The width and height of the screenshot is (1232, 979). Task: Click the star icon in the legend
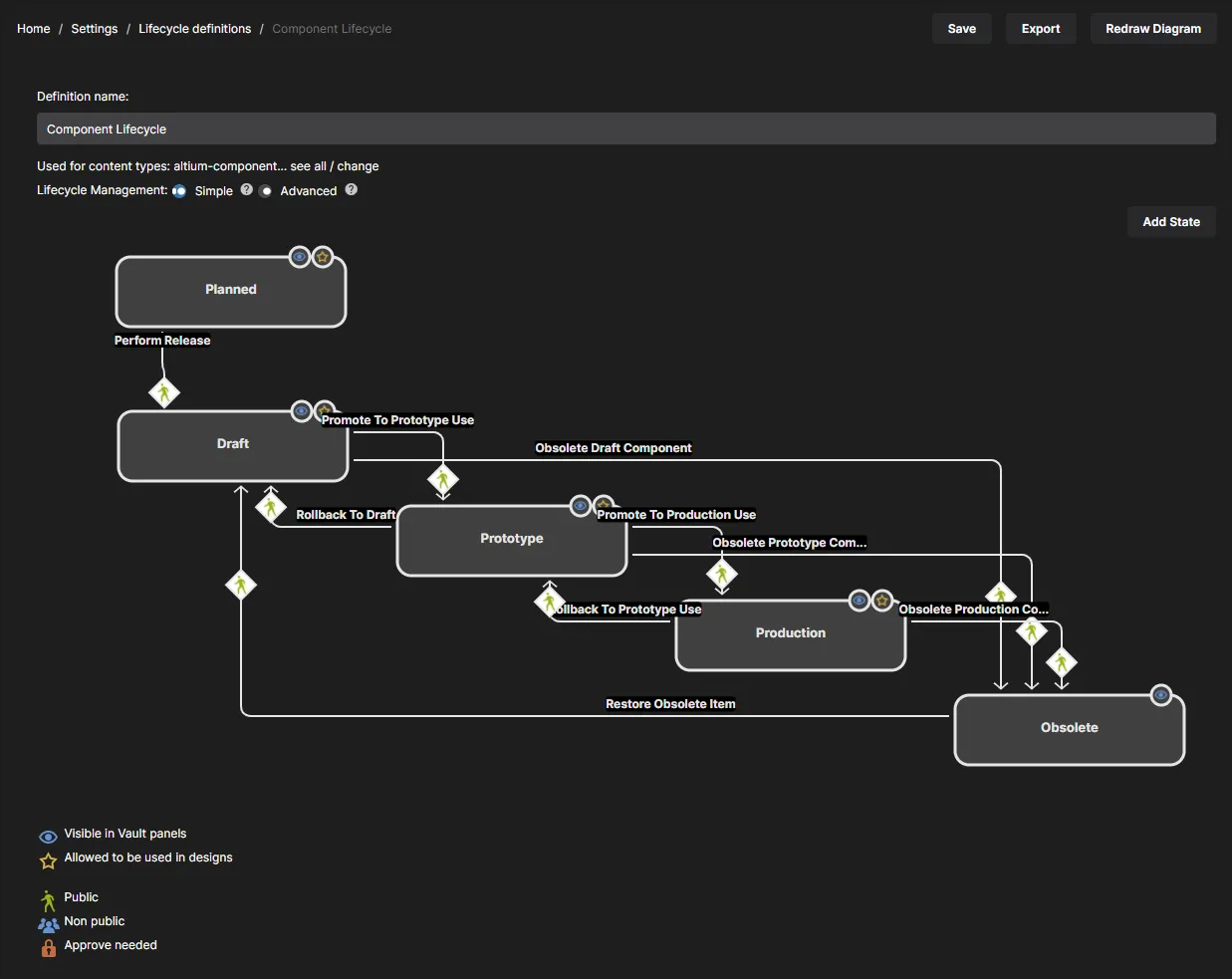point(48,860)
